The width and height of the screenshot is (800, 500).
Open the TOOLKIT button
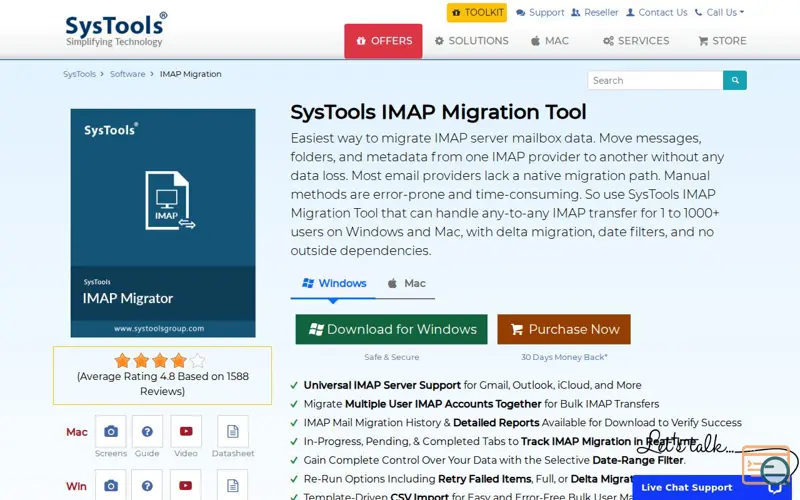click(x=477, y=12)
